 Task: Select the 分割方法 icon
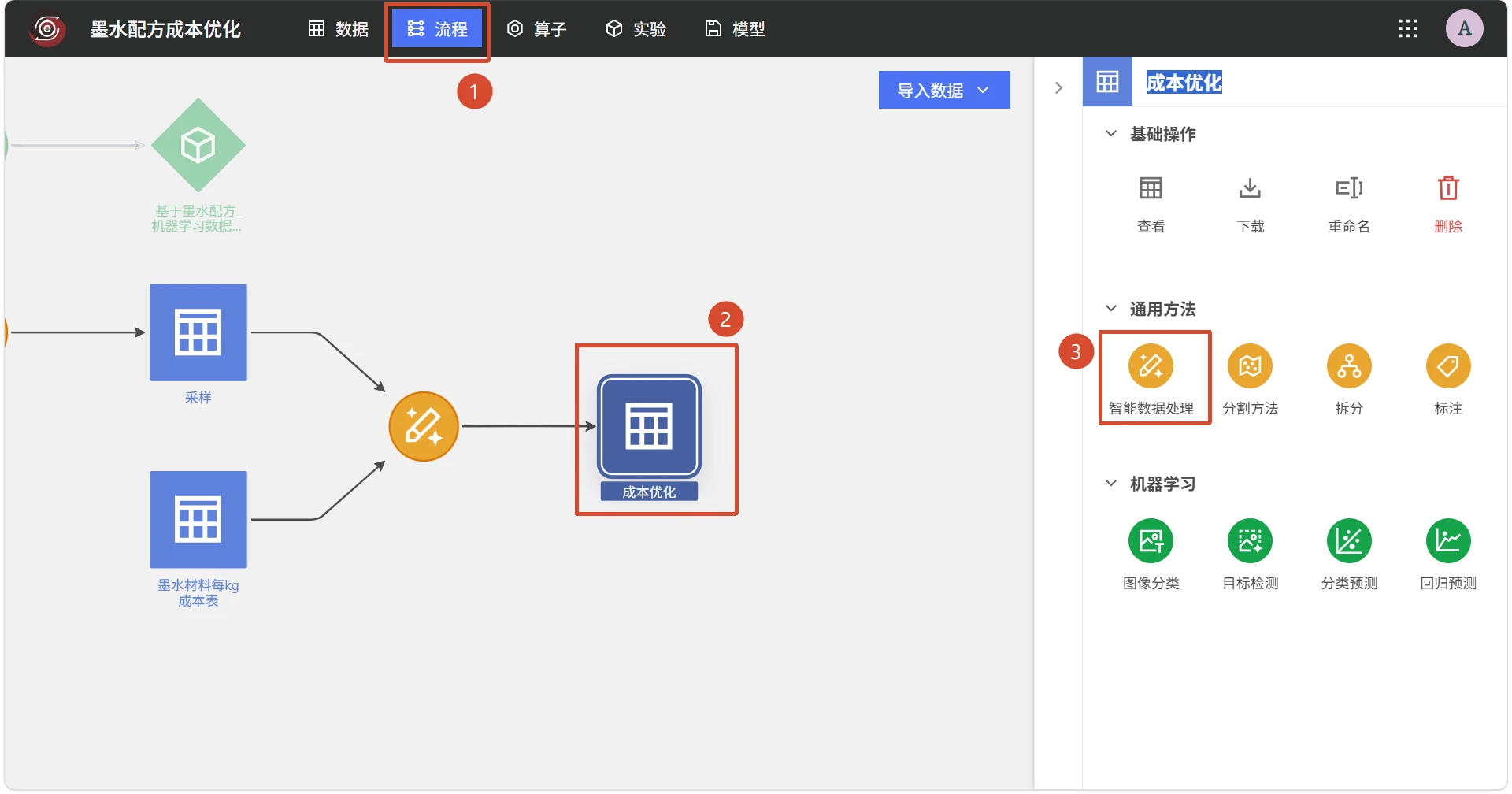pyautogui.click(x=1250, y=366)
